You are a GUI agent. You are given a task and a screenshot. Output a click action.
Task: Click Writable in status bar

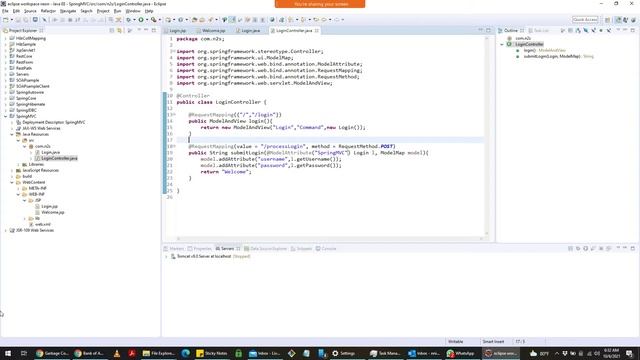click(456, 342)
